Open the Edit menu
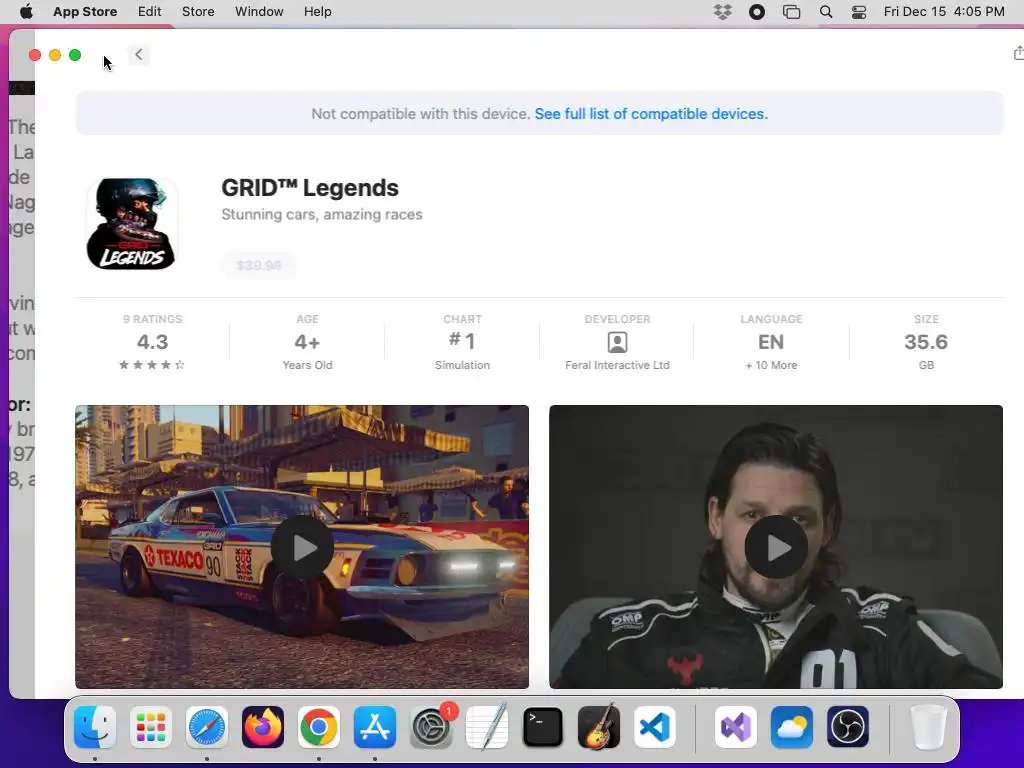The width and height of the screenshot is (1024, 768). click(150, 12)
